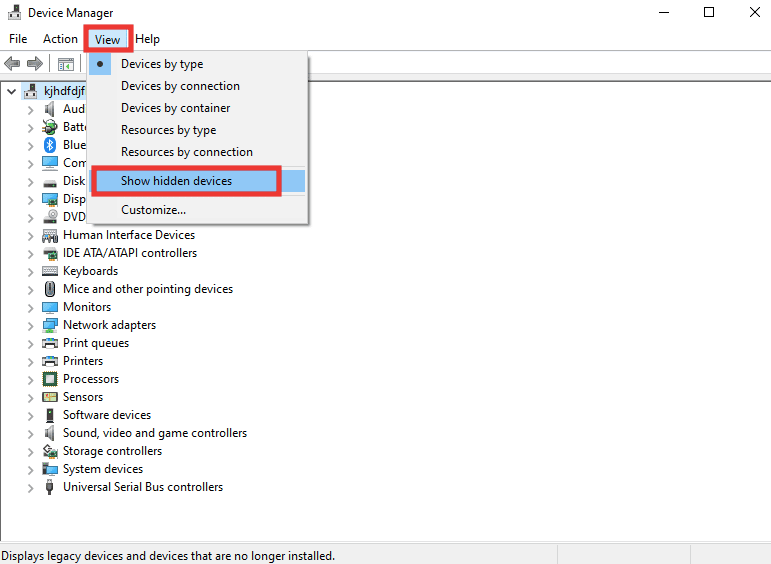
Task: Expand the IDE ATA/ATAPI controllers node
Action: (x=30, y=254)
